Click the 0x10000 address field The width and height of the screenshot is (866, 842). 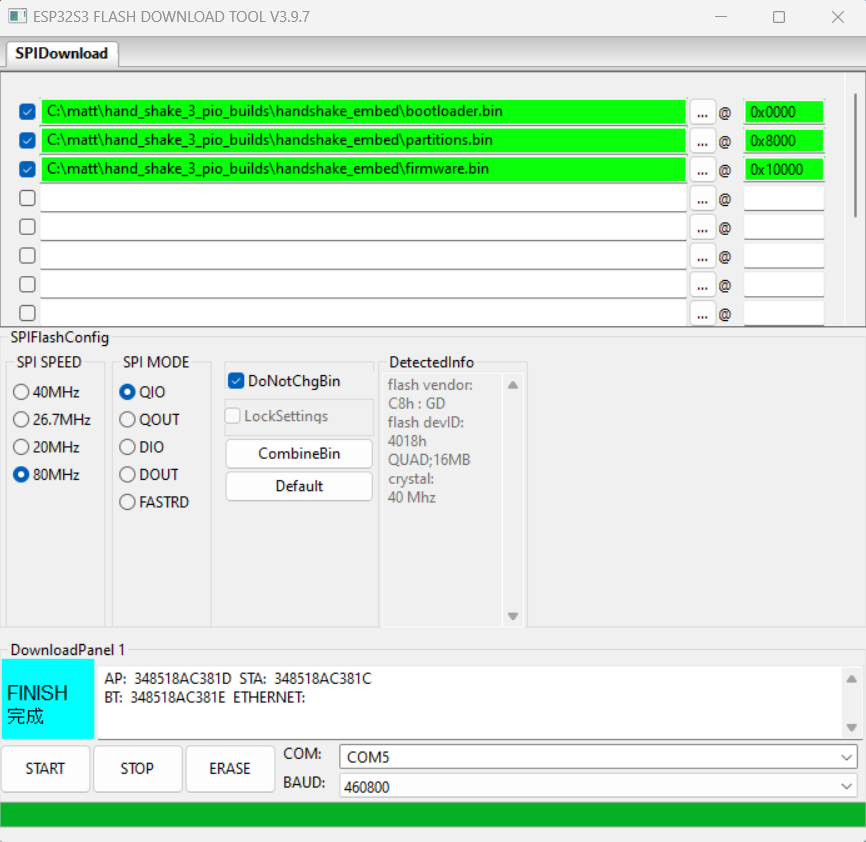[783, 170]
